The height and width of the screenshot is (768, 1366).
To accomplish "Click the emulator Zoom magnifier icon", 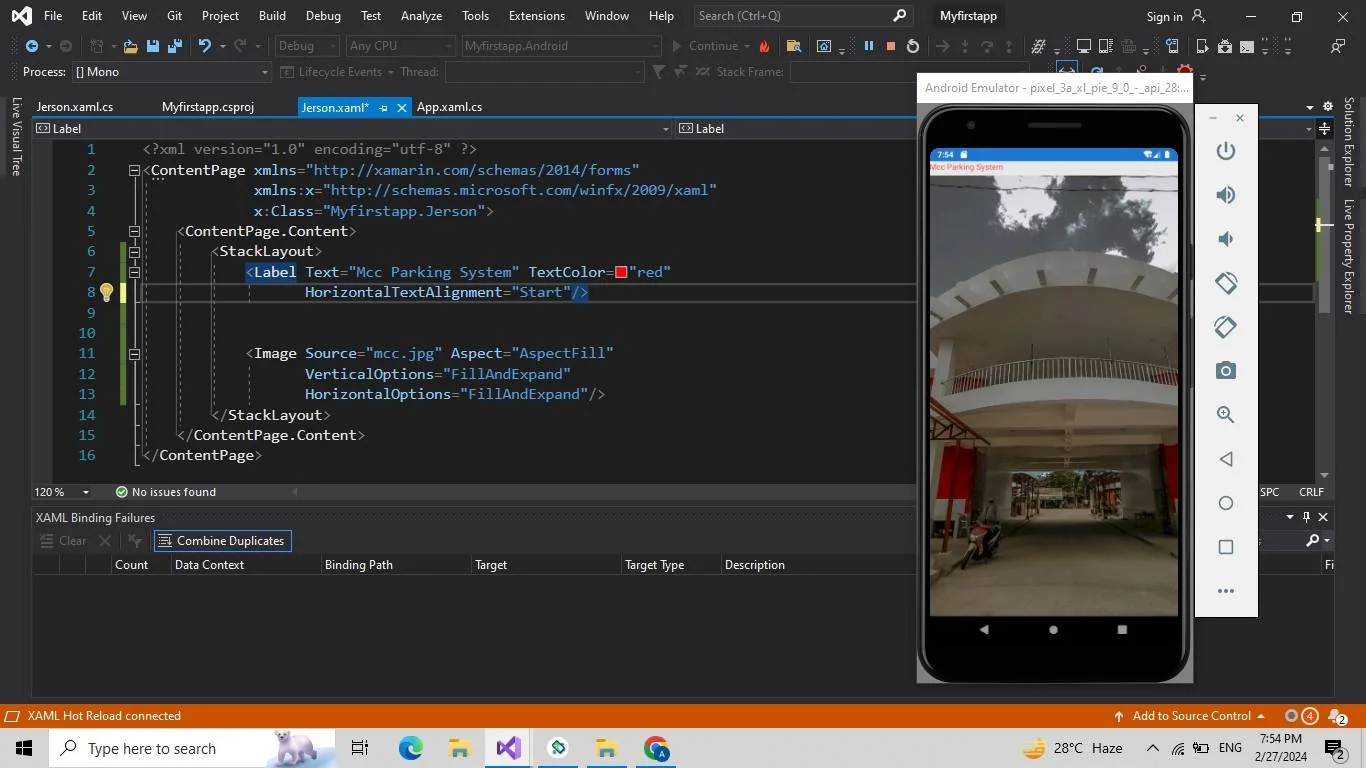I will click(x=1226, y=415).
